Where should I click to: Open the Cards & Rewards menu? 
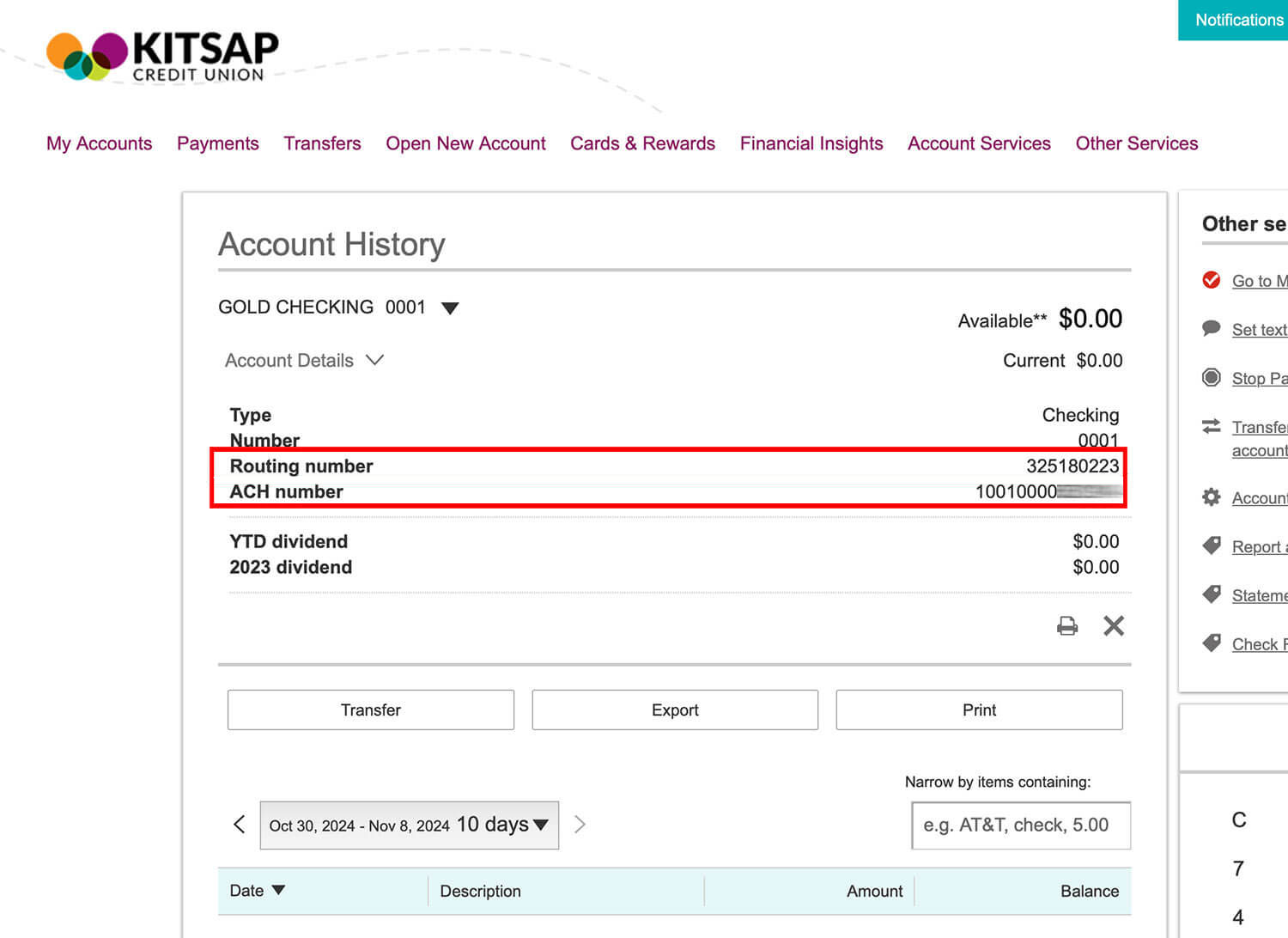(642, 143)
